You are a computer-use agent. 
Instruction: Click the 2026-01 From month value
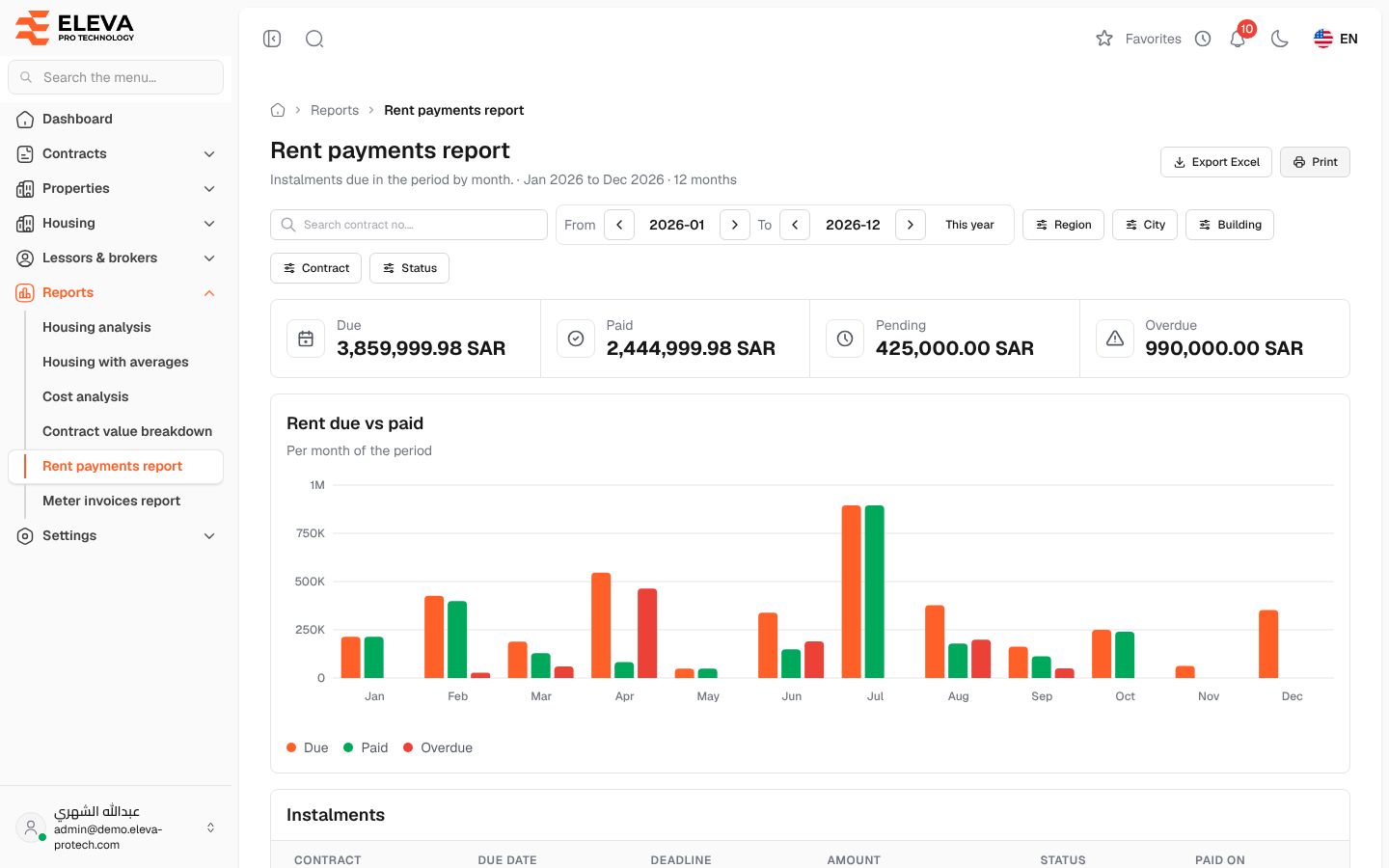677,225
